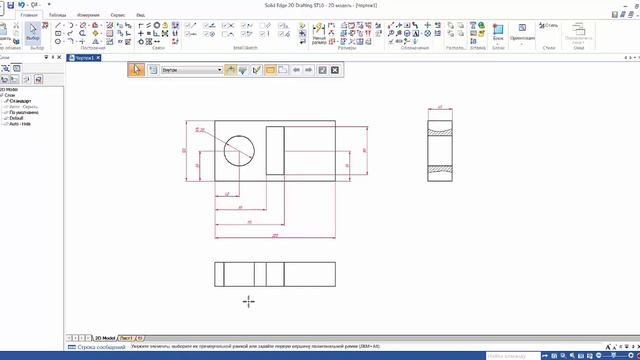Click the Undo arrow icon
640x360 pixels.
(21, 5)
